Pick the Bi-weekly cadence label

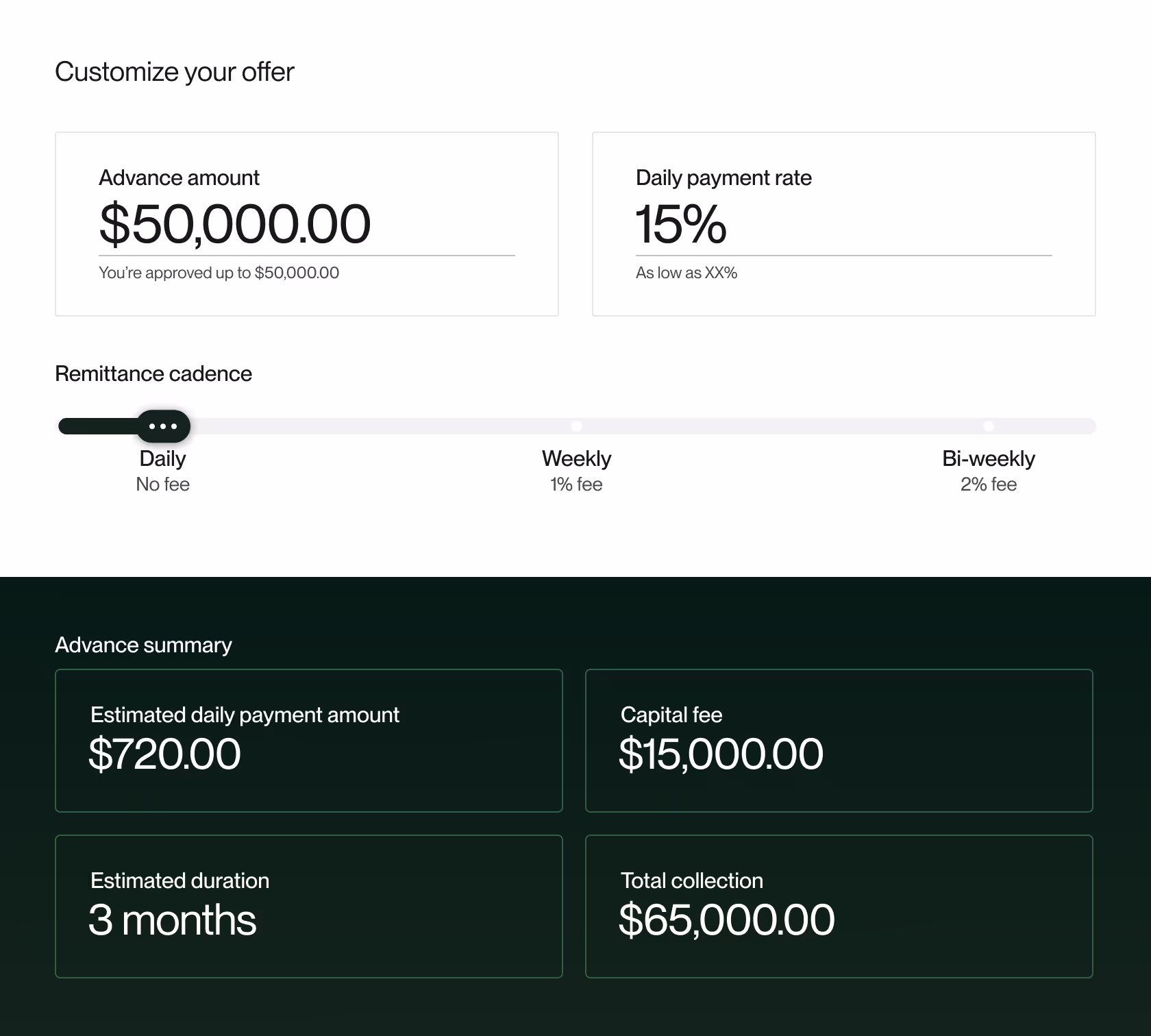click(988, 458)
